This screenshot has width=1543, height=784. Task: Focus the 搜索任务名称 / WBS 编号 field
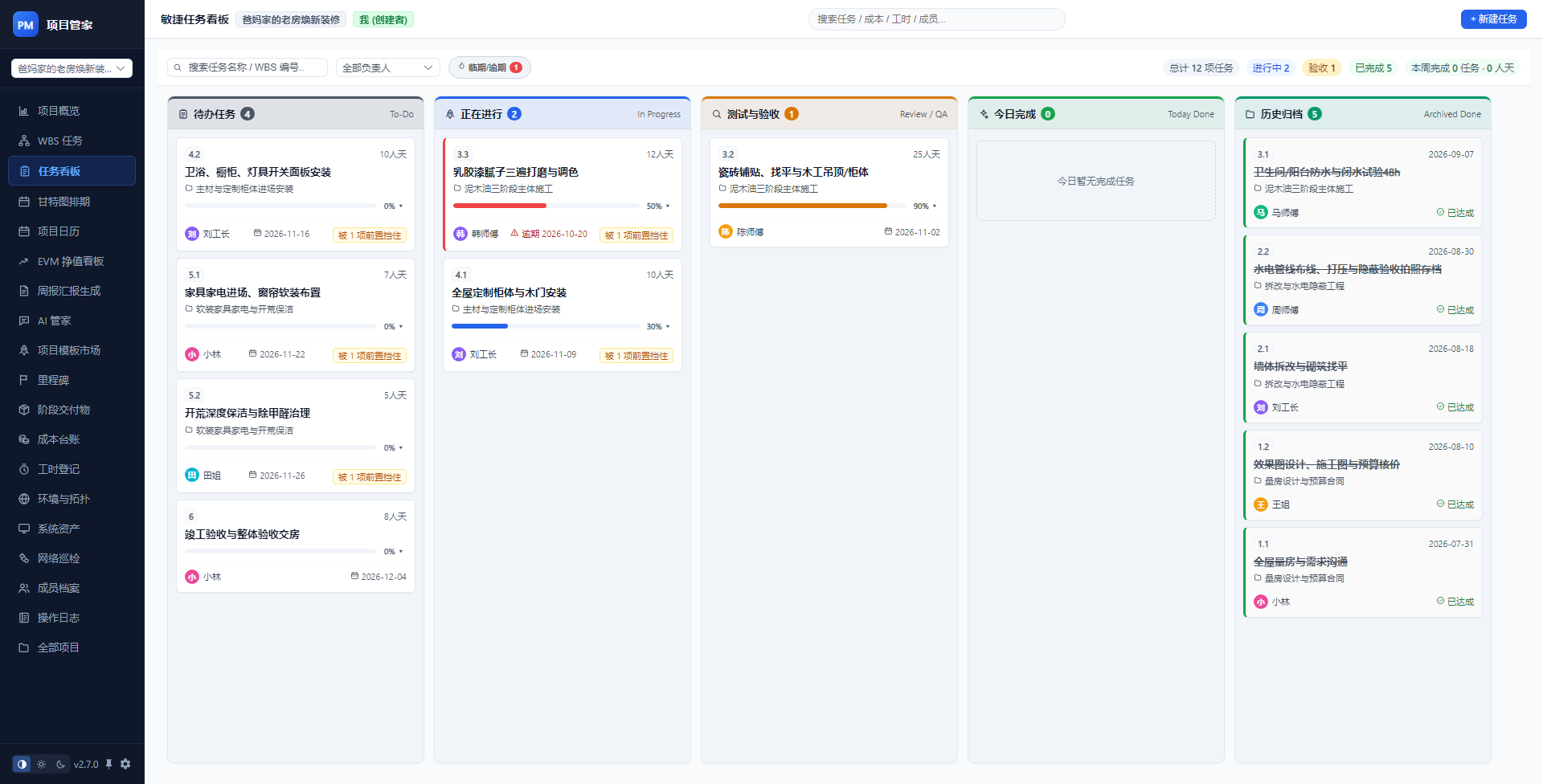(248, 67)
